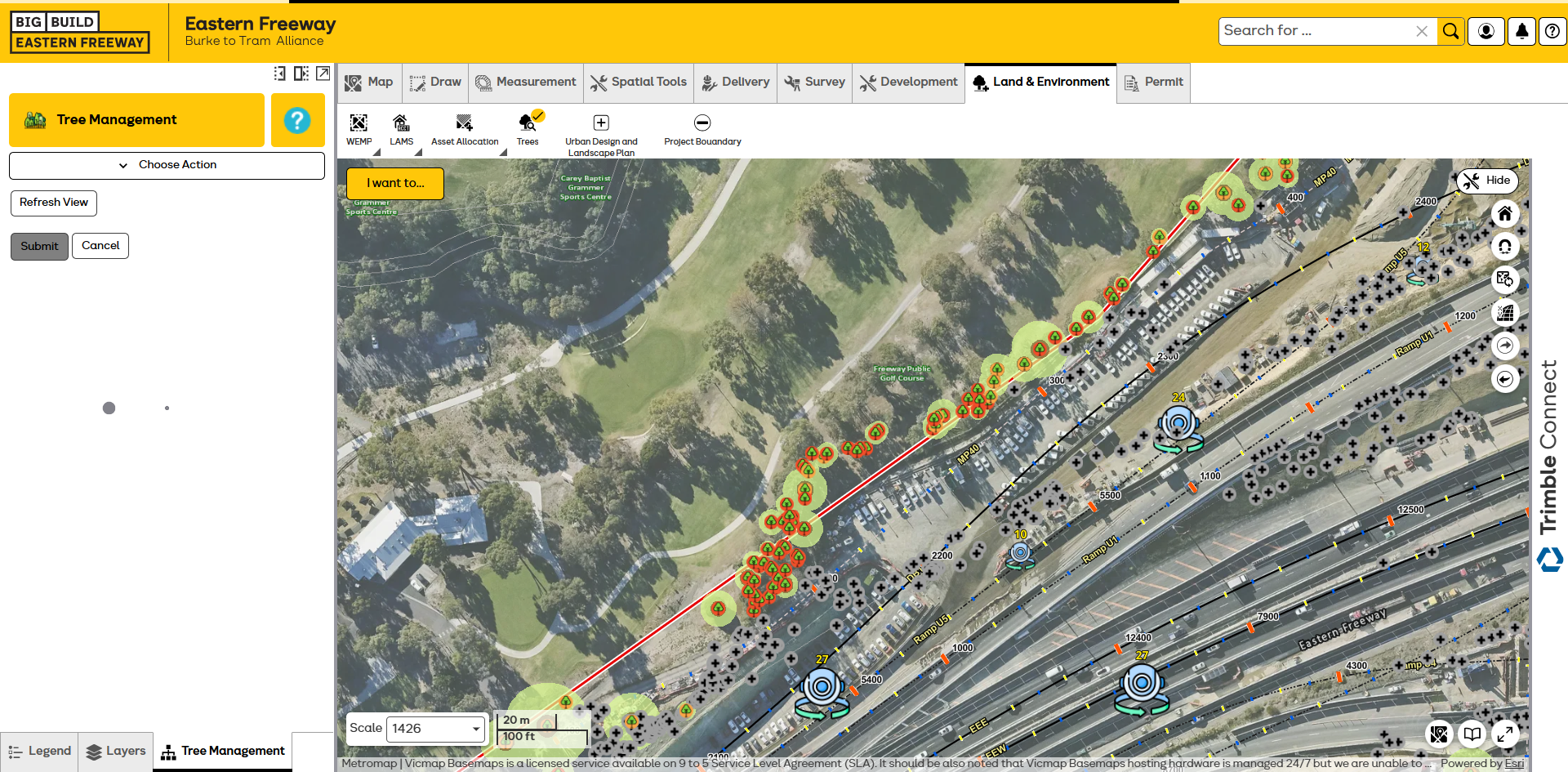The image size is (1568, 772).
Task: Open Tree Management help question mark
Action: (297, 120)
